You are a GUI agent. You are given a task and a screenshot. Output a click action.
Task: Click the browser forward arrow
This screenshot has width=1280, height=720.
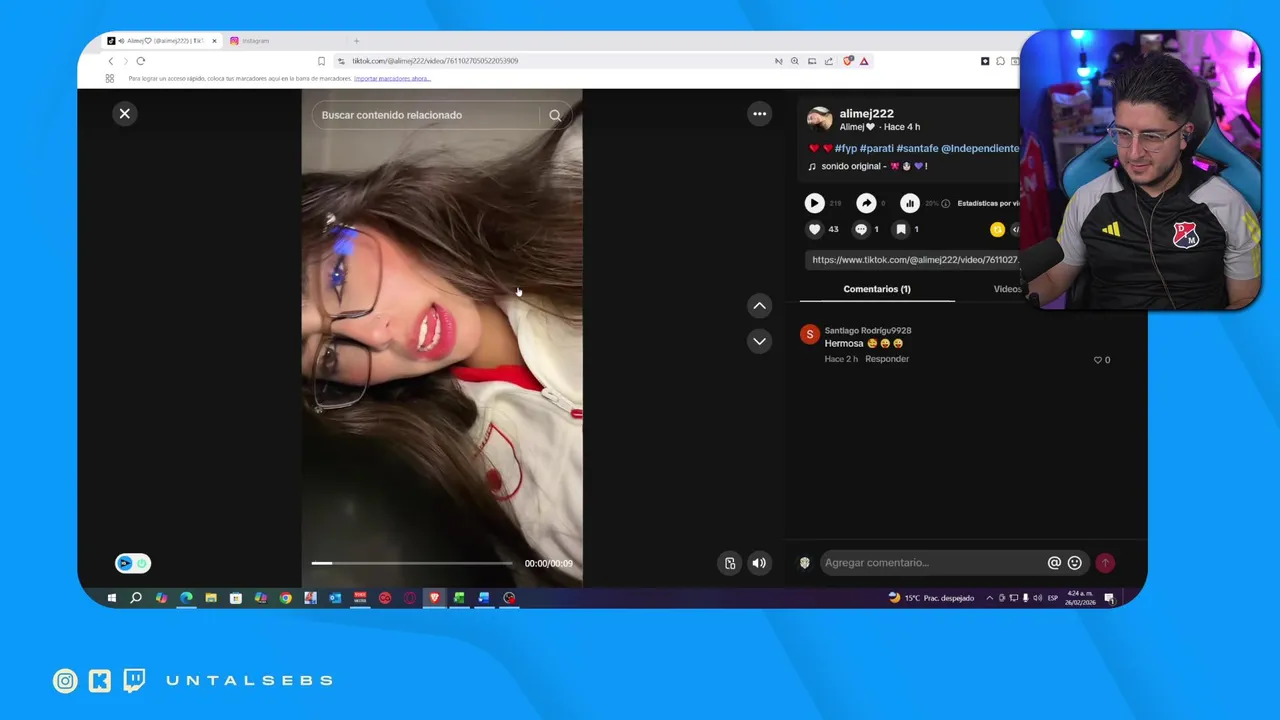point(125,61)
